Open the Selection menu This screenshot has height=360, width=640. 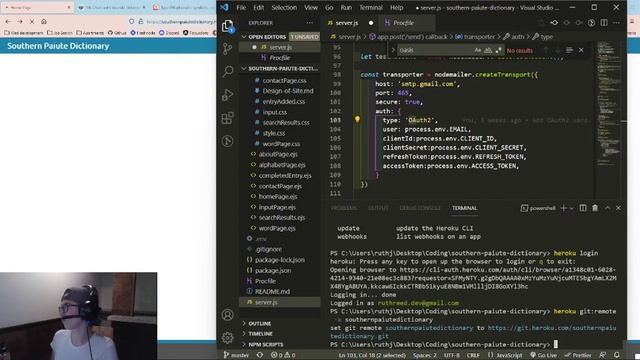pyautogui.click(x=284, y=7)
